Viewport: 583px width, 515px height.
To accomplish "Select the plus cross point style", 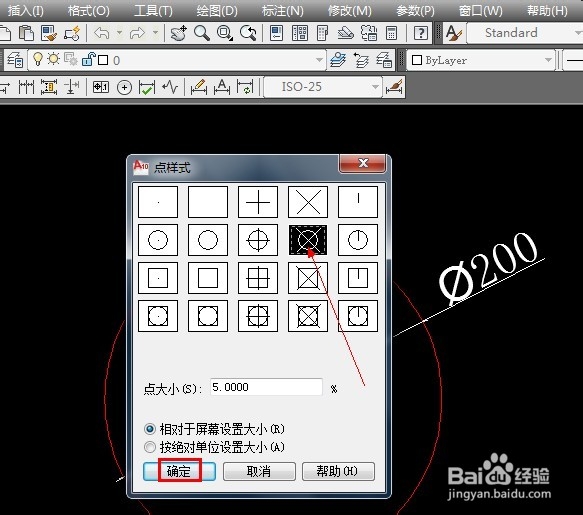I will [x=258, y=202].
